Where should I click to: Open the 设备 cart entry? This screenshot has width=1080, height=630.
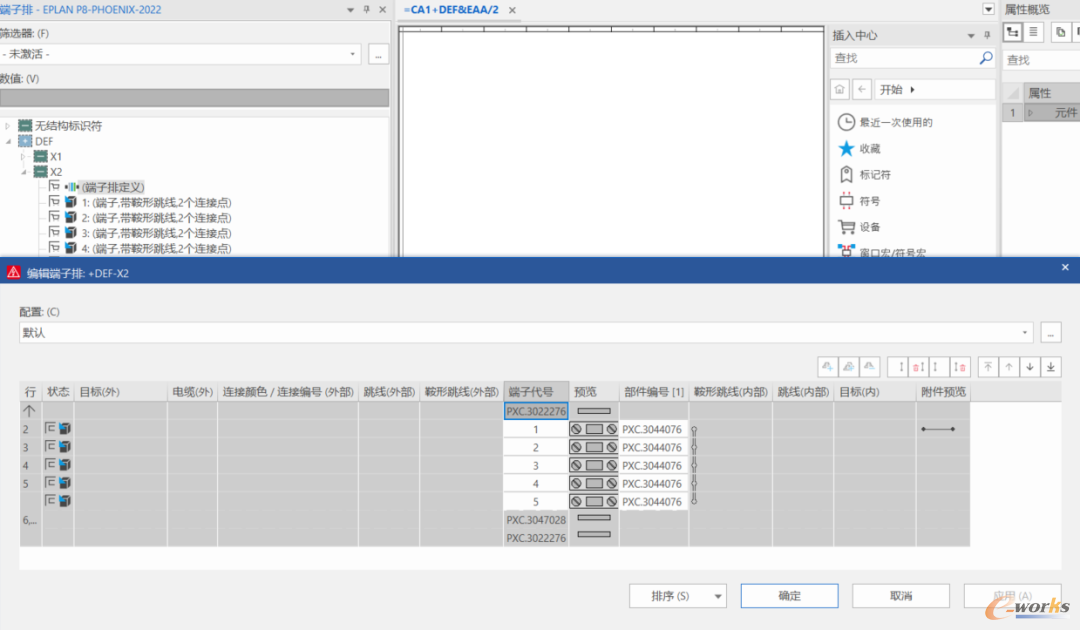coord(860,227)
